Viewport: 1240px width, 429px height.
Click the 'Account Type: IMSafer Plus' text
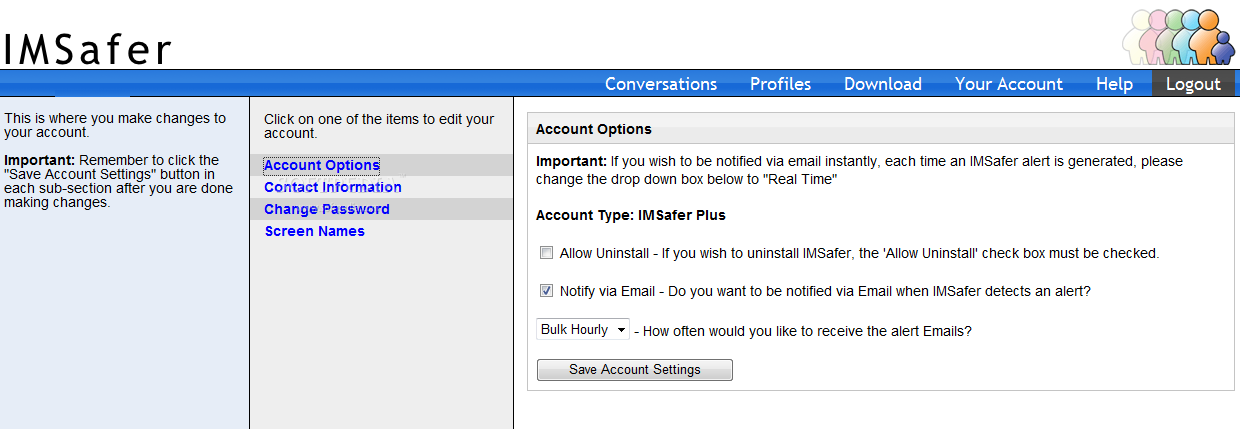coord(631,215)
